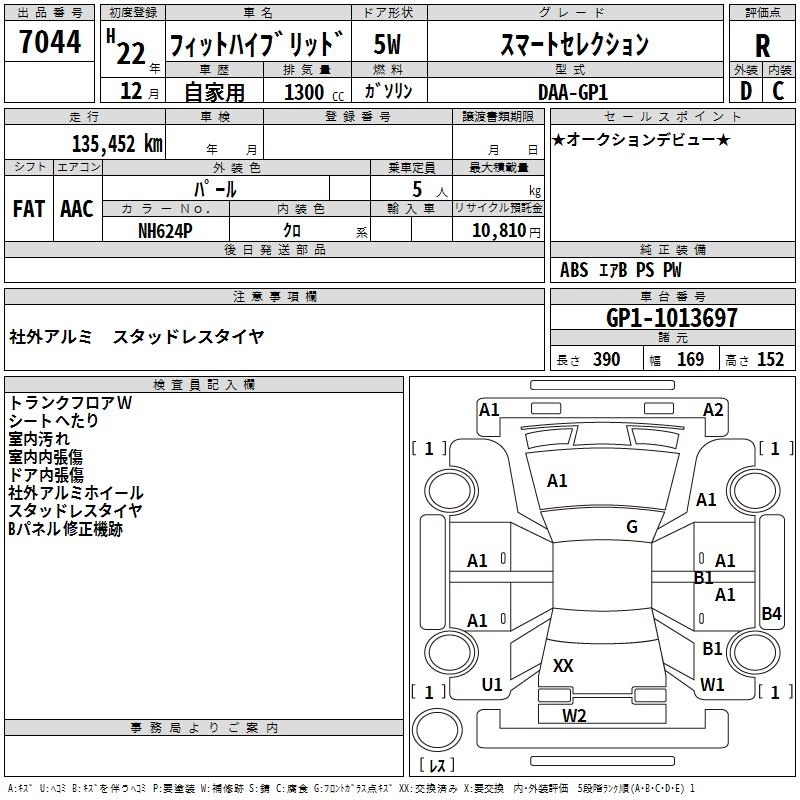The image size is (800, 800).
Task: Select the car name フィットハイブリッド
Action: coord(257,44)
